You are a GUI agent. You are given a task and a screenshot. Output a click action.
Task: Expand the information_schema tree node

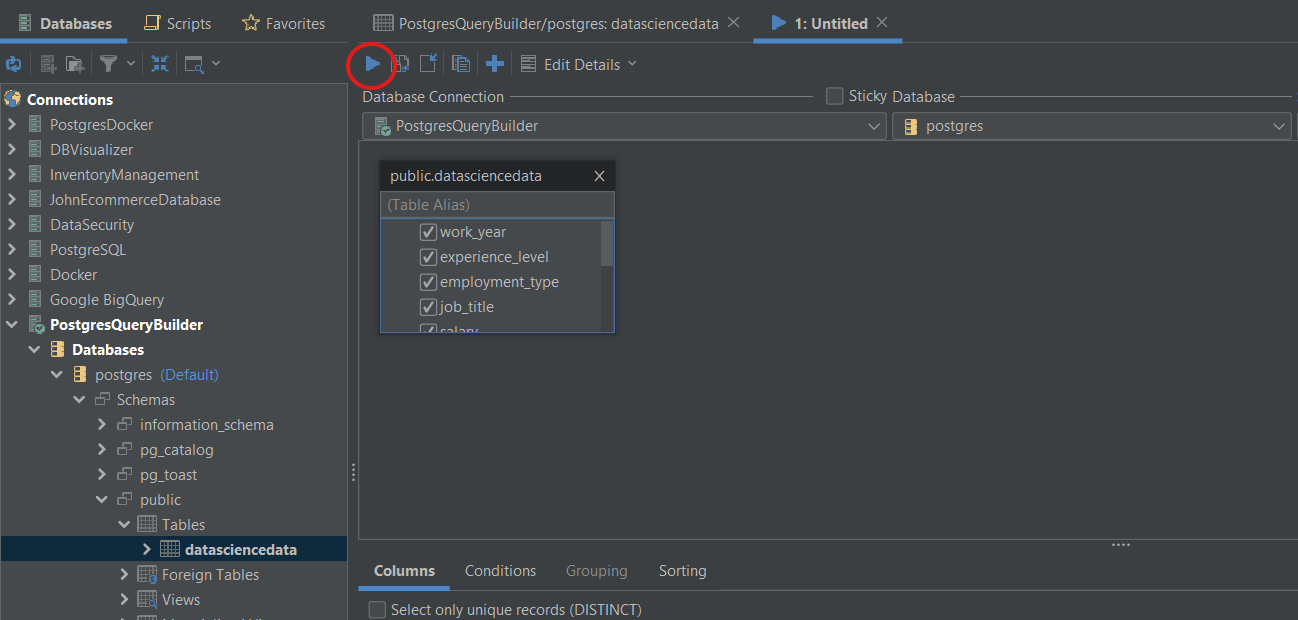click(102, 425)
